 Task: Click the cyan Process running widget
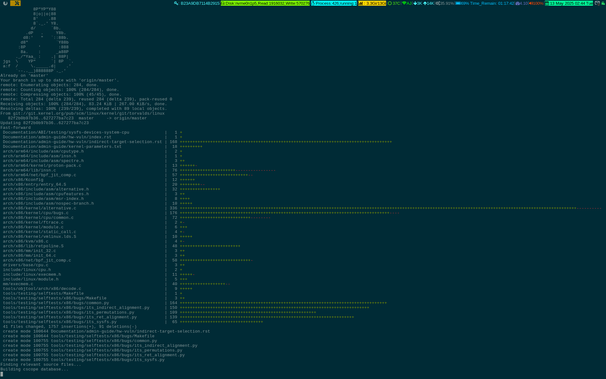tap(334, 3)
